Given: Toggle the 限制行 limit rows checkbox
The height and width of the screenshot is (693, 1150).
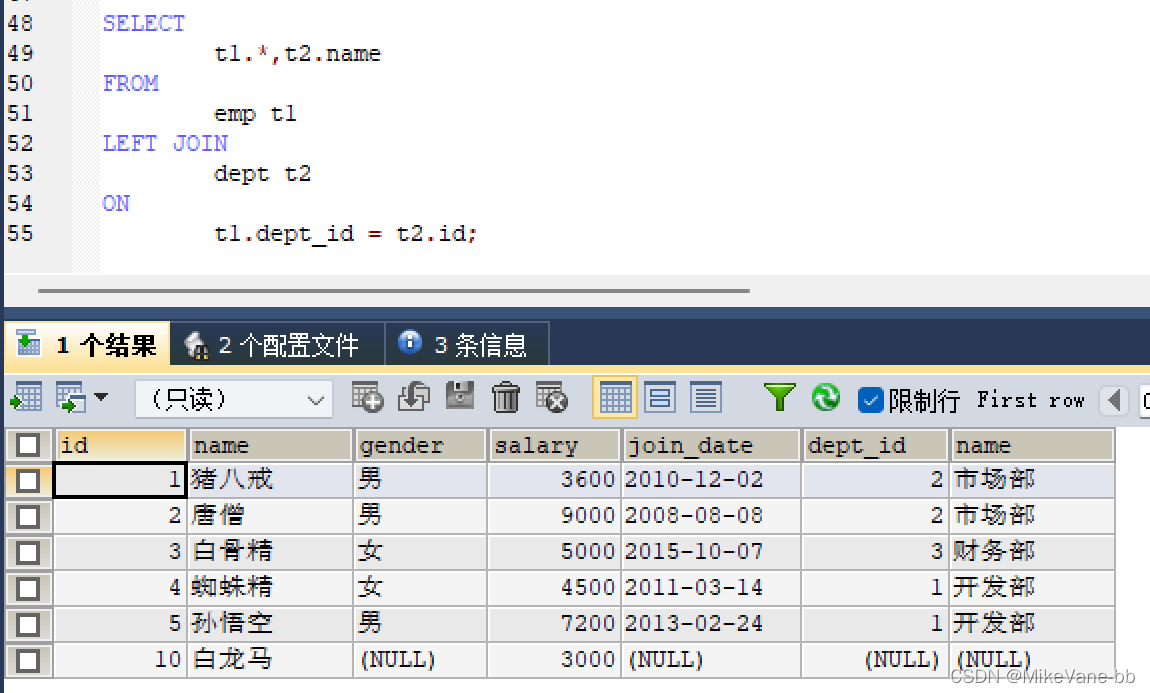Looking at the screenshot, I should [x=871, y=400].
